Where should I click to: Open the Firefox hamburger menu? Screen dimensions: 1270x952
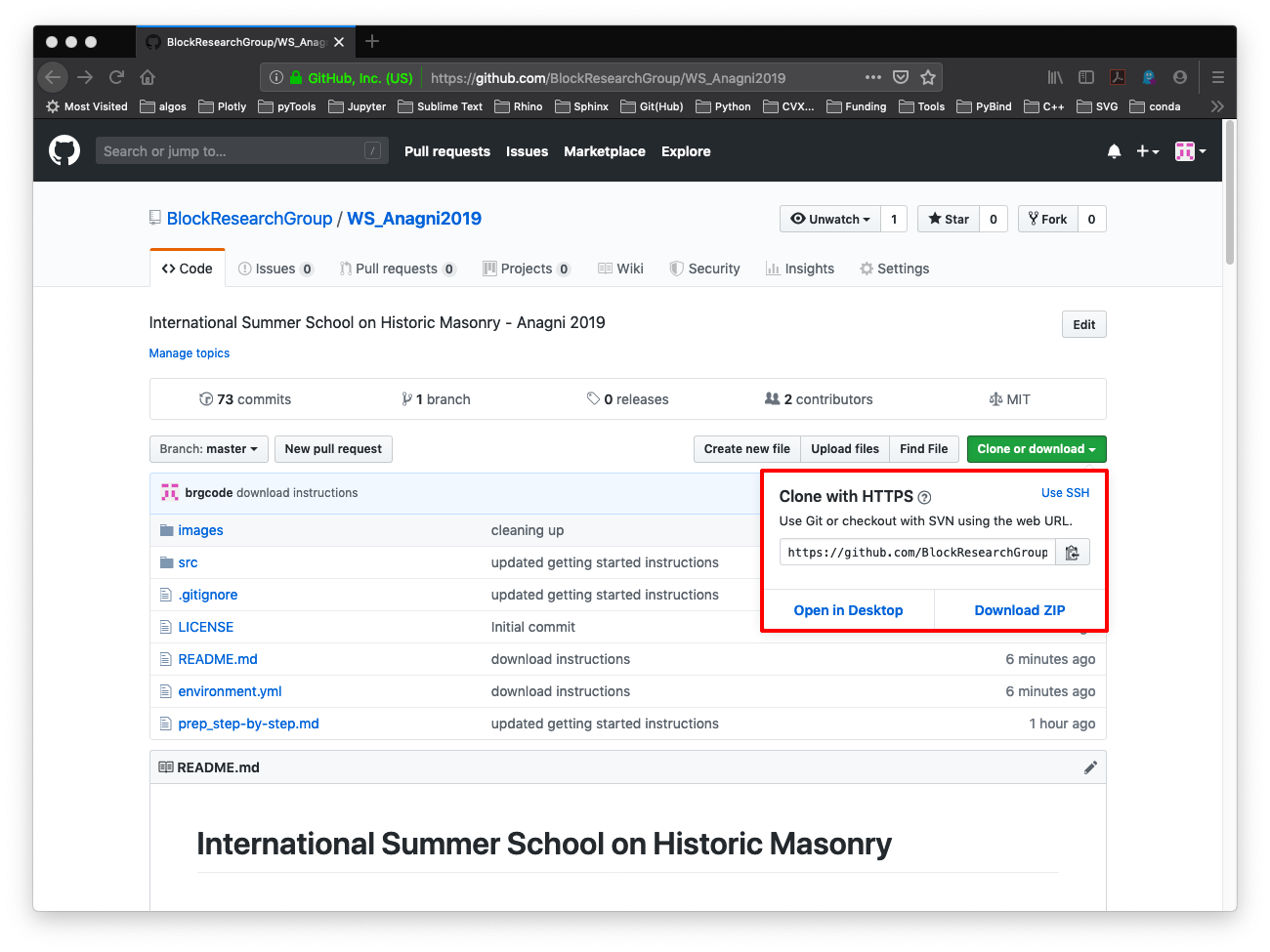(1218, 77)
